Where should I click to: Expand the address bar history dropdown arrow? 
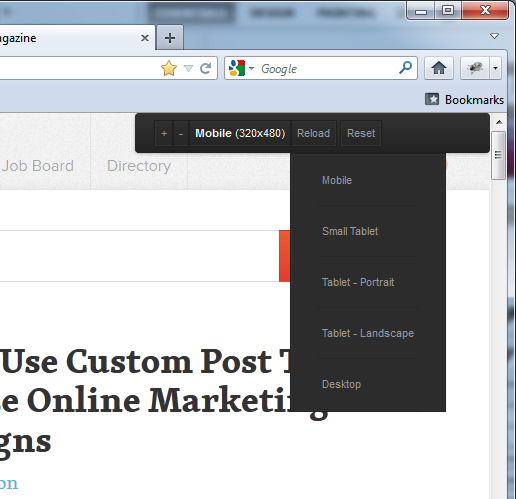(188, 68)
